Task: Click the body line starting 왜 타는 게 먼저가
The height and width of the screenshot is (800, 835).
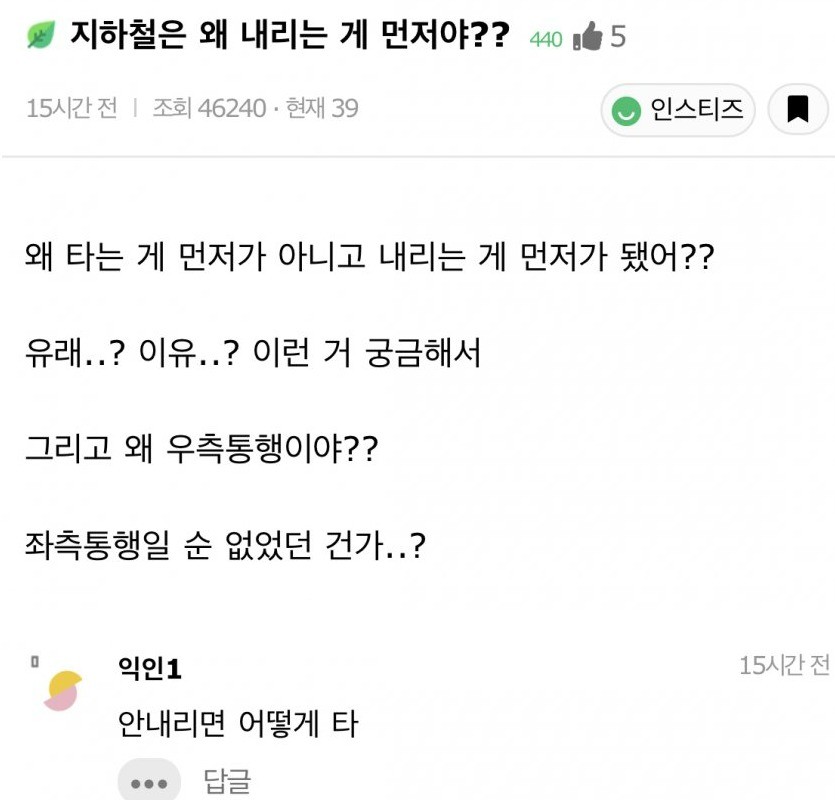Action: pyautogui.click(x=370, y=261)
